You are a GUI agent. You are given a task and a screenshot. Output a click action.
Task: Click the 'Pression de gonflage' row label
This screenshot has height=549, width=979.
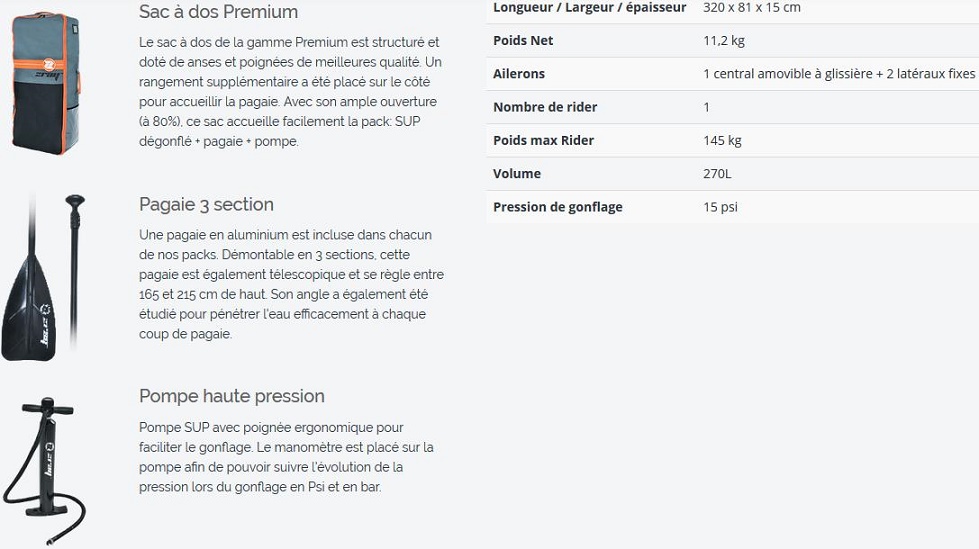558,207
